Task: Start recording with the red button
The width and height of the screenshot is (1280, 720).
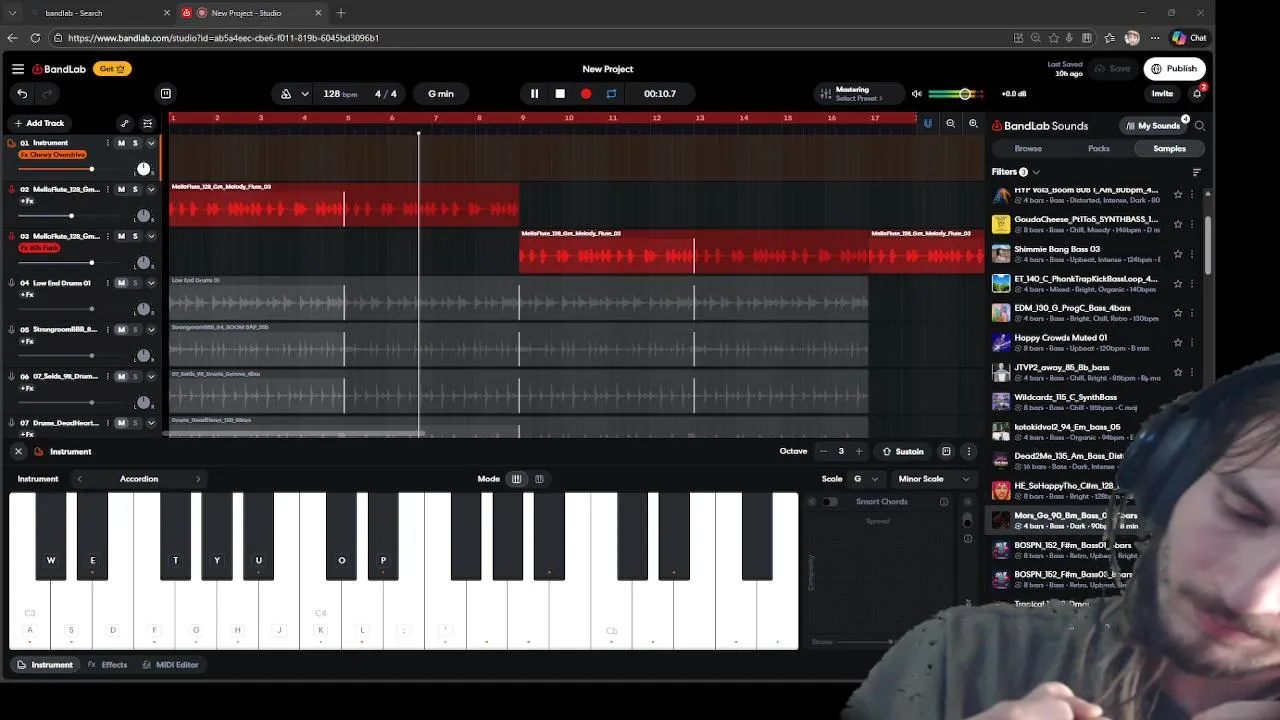Action: pos(586,94)
